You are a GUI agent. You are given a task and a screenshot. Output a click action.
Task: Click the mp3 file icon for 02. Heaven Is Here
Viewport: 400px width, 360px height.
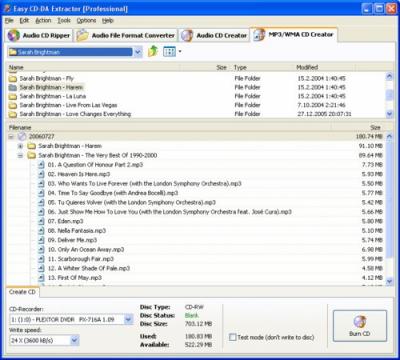pos(41,174)
